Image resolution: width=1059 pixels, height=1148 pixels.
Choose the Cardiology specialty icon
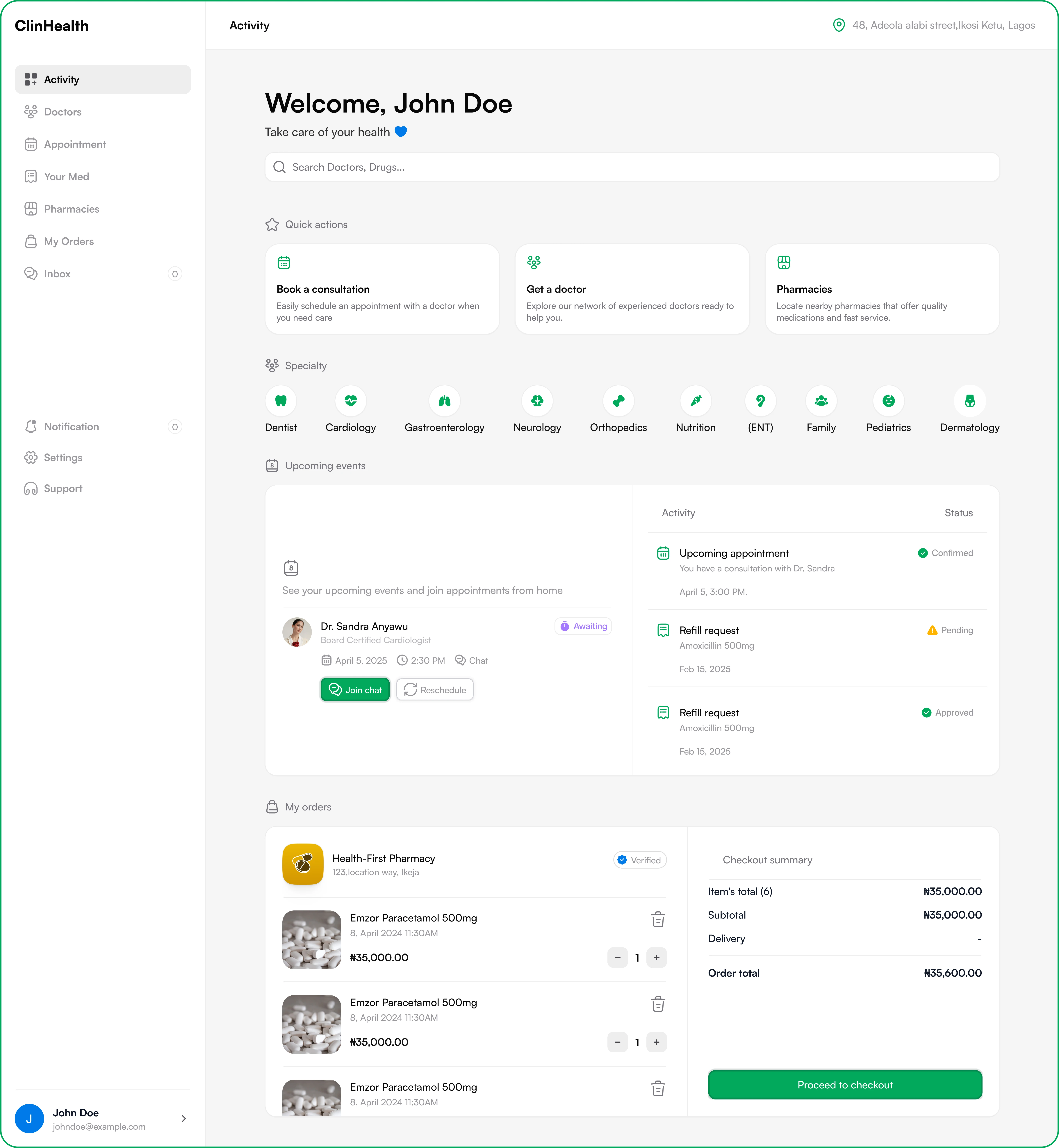351,401
